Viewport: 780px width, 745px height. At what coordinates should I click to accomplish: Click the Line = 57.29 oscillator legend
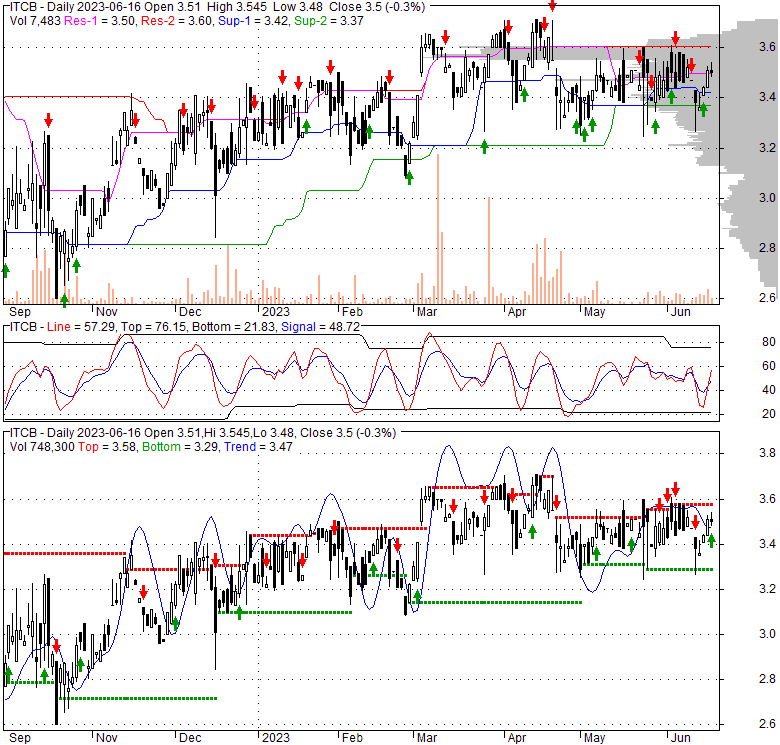81,327
